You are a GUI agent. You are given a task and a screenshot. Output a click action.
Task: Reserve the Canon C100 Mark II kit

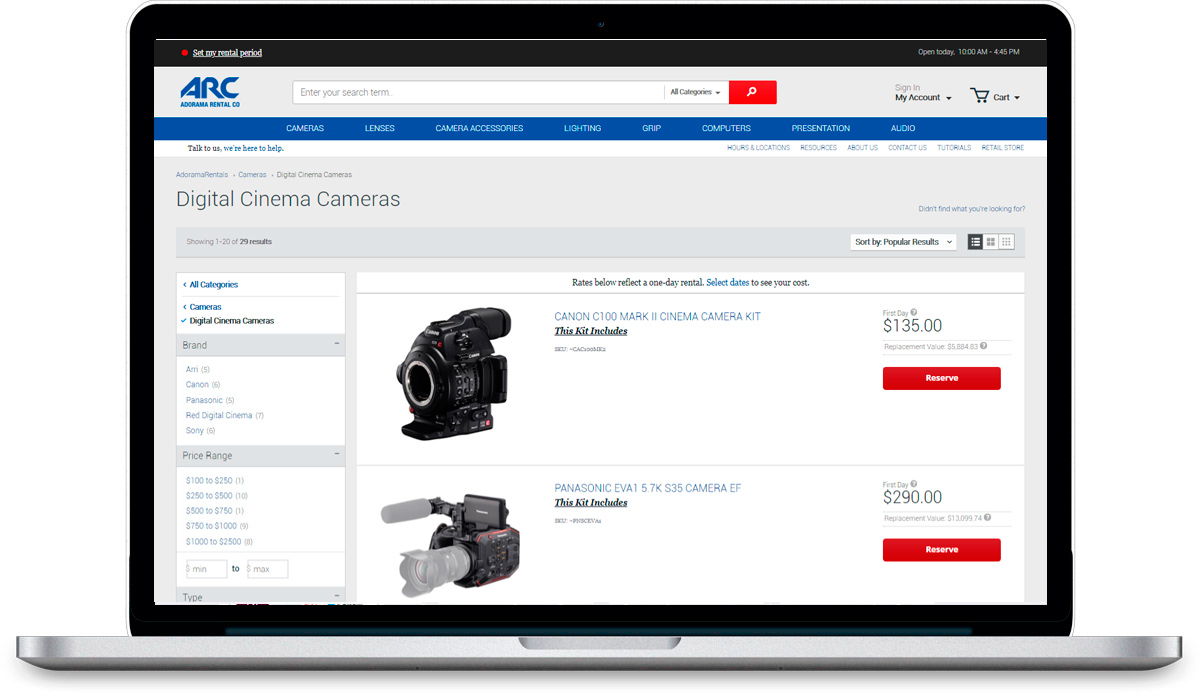click(941, 378)
